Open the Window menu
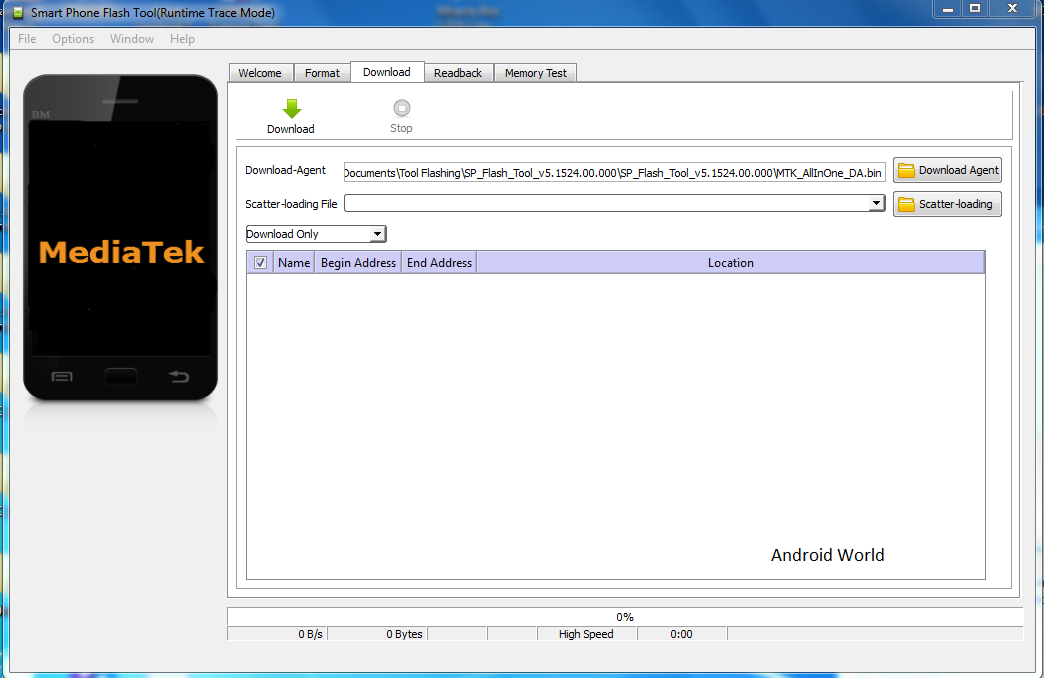Viewport: 1044px width, 678px height. pyautogui.click(x=132, y=39)
